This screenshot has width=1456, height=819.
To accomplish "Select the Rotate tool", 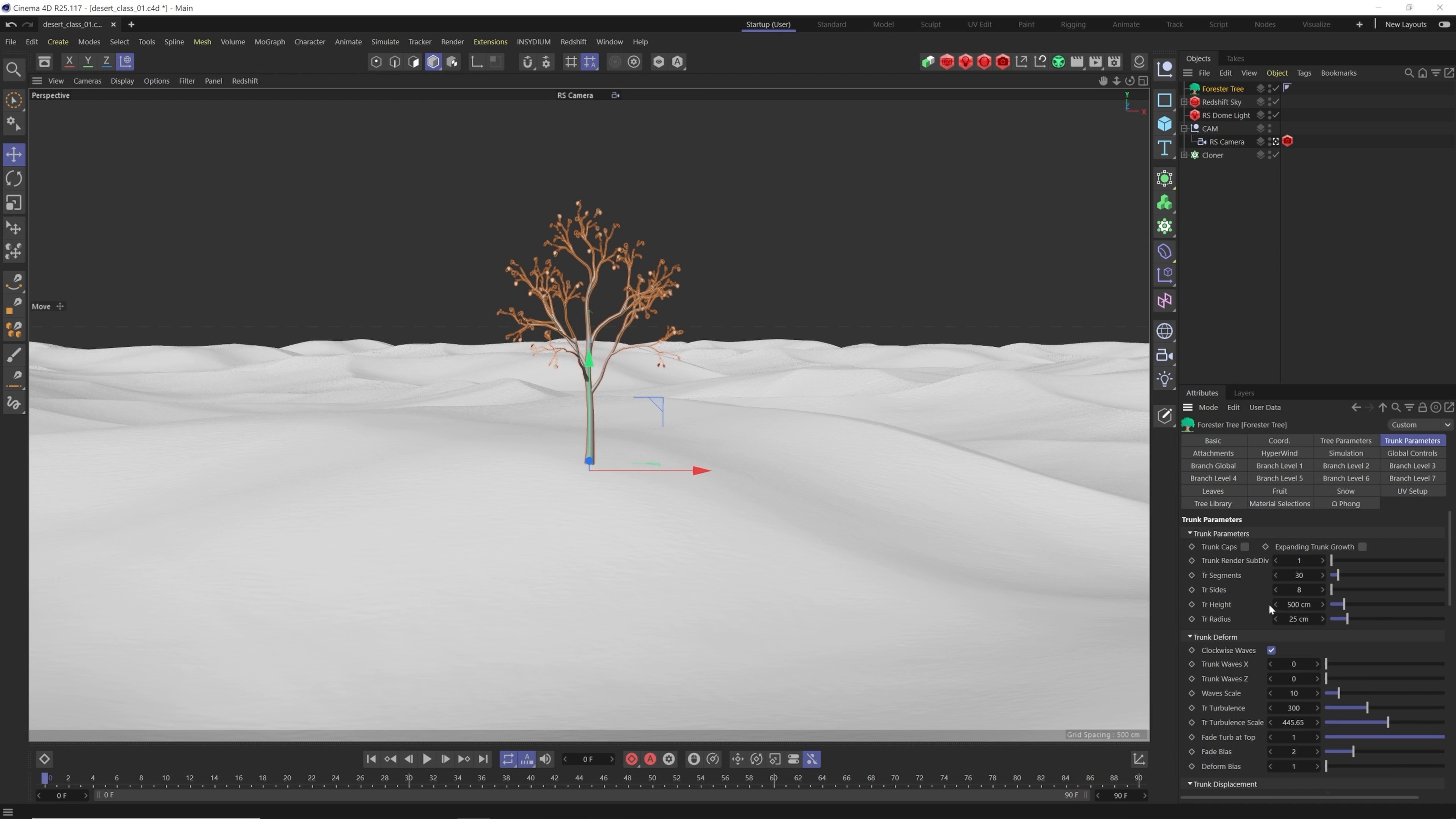I will [14, 179].
